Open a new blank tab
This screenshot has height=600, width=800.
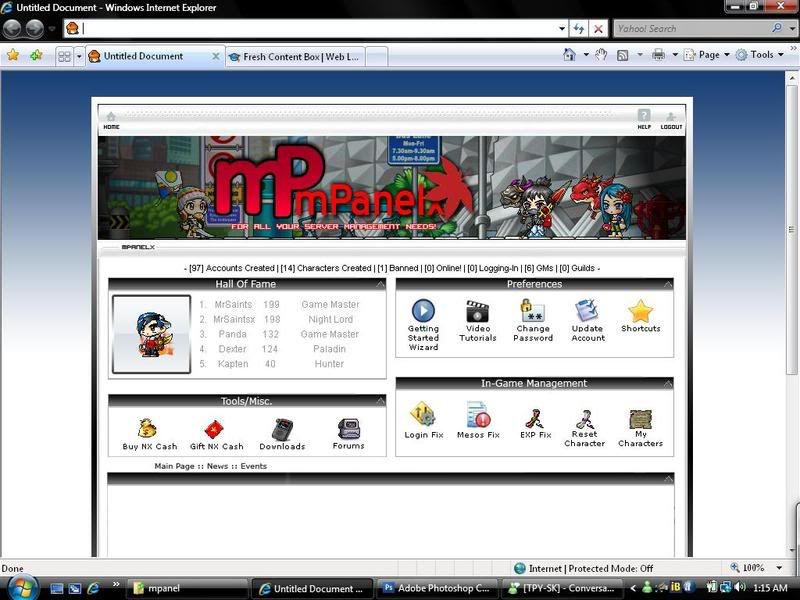pyautogui.click(x=377, y=57)
